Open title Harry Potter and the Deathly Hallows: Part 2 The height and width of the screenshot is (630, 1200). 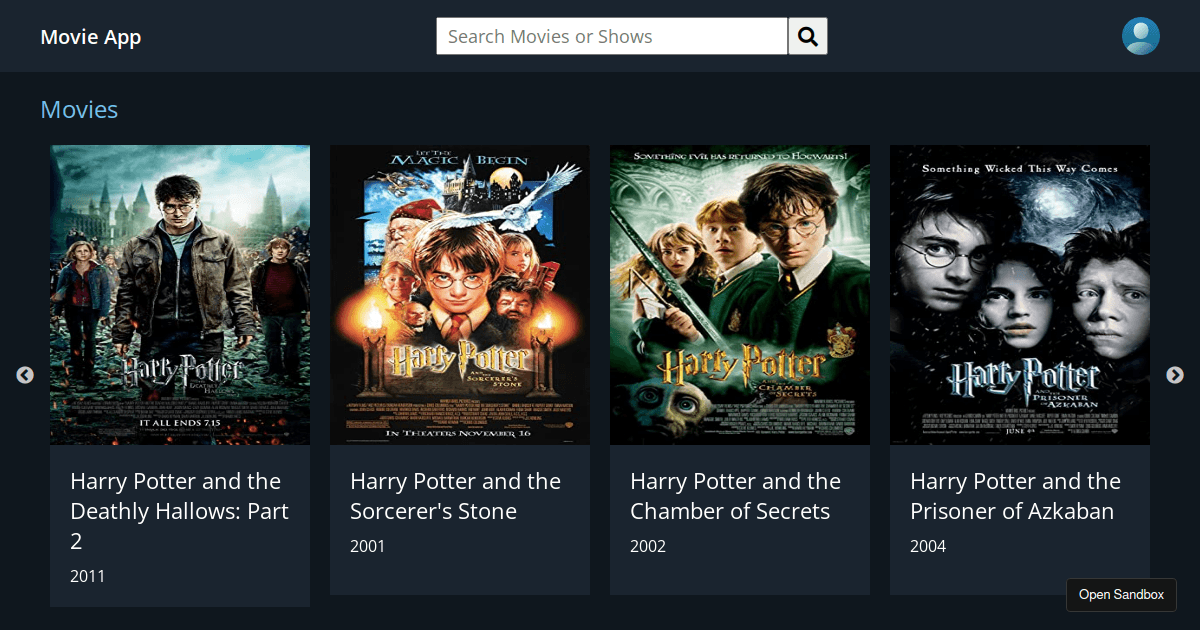click(179, 511)
